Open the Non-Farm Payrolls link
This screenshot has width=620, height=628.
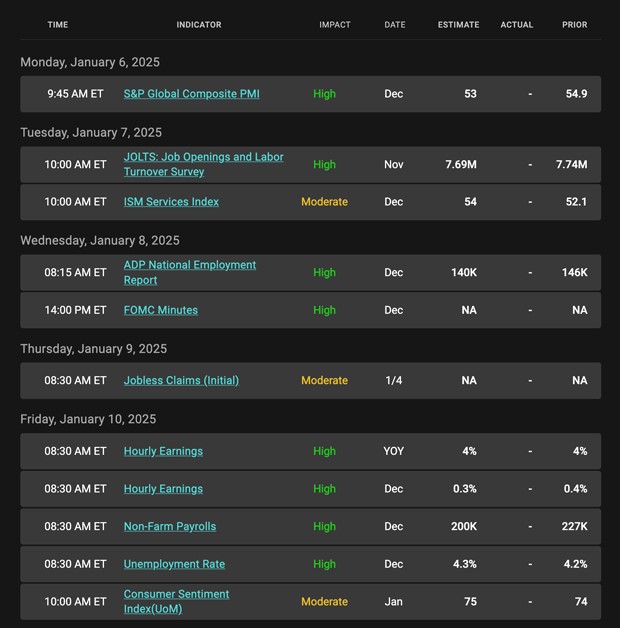pyautogui.click(x=169, y=527)
